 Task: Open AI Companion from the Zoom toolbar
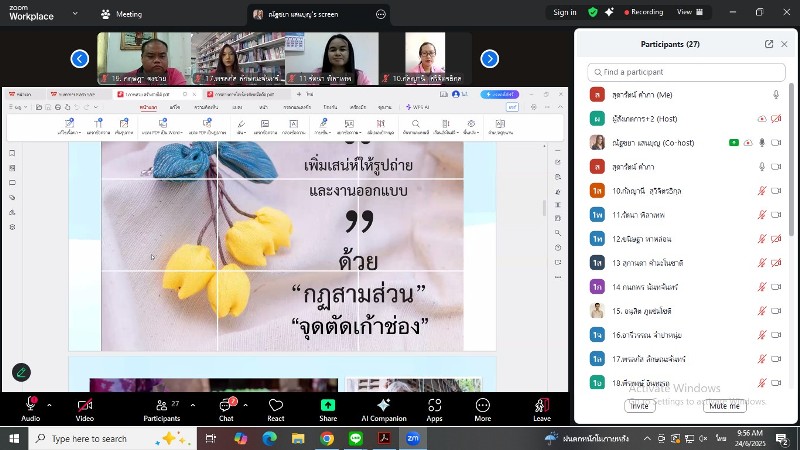(384, 410)
